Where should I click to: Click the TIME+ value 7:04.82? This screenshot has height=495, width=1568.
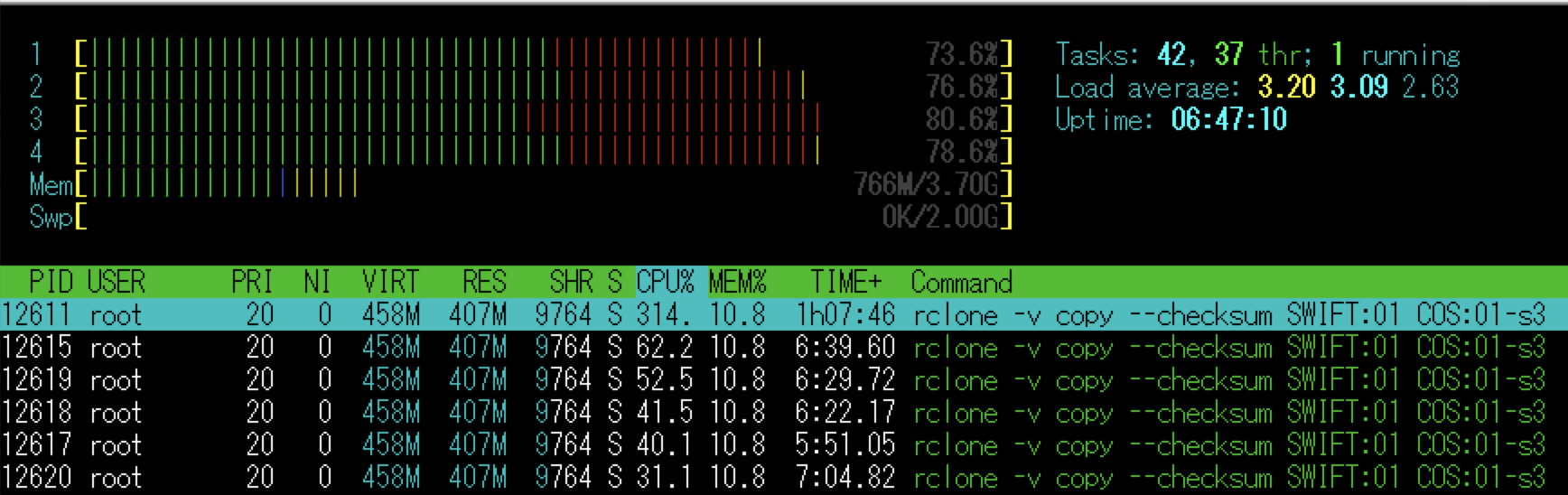845,478
